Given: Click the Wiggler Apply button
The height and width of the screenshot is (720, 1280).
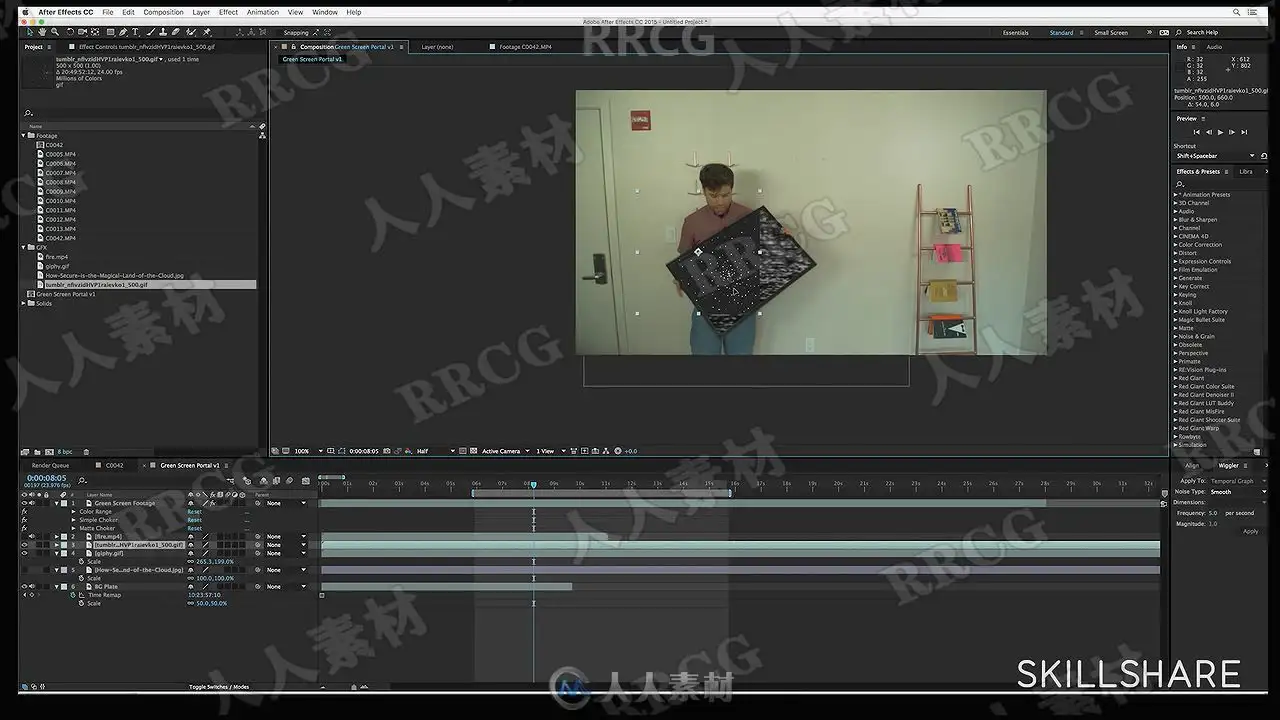Looking at the screenshot, I should coord(1250,531).
